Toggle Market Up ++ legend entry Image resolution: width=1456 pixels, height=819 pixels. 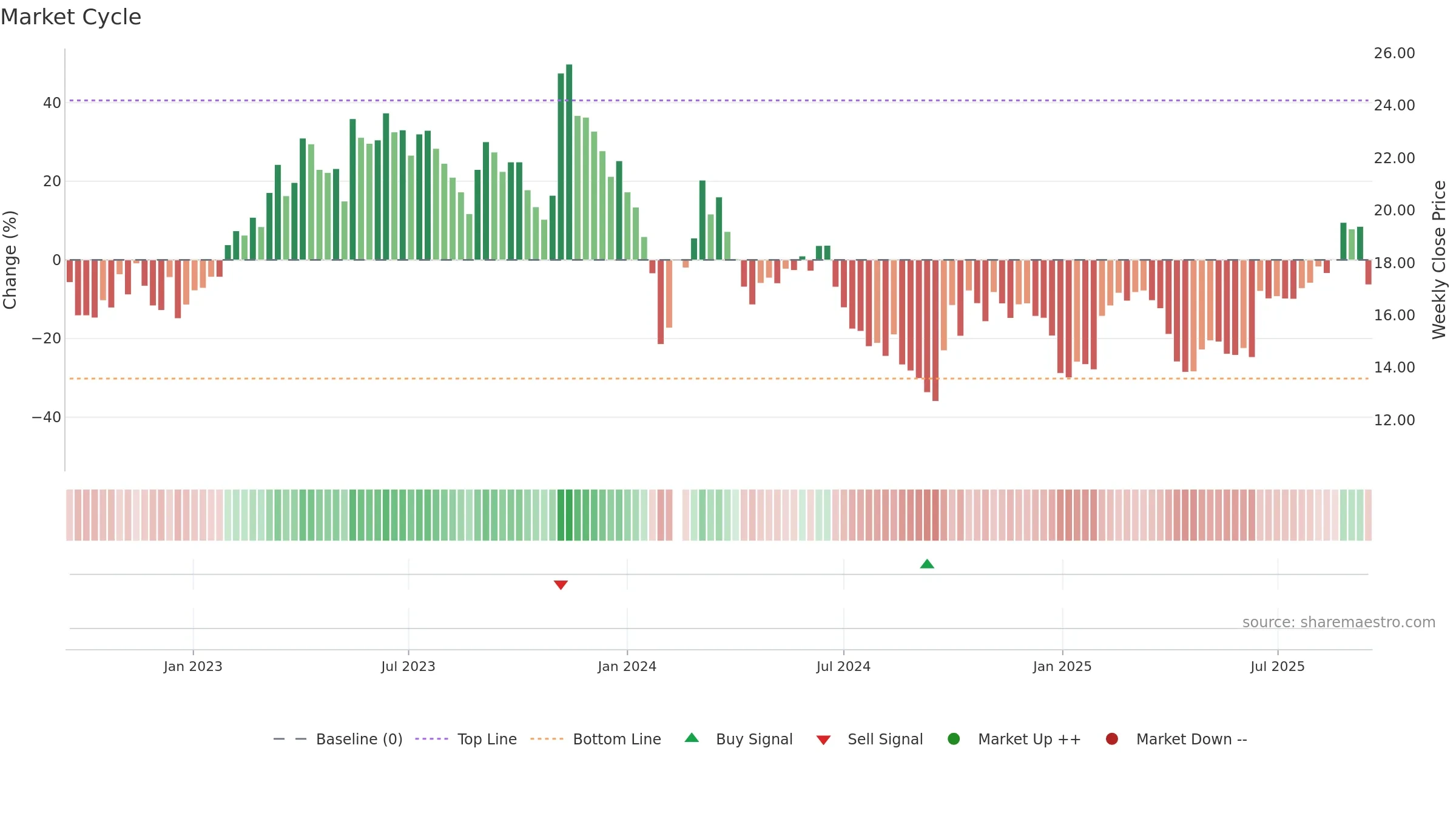[x=1014, y=739]
